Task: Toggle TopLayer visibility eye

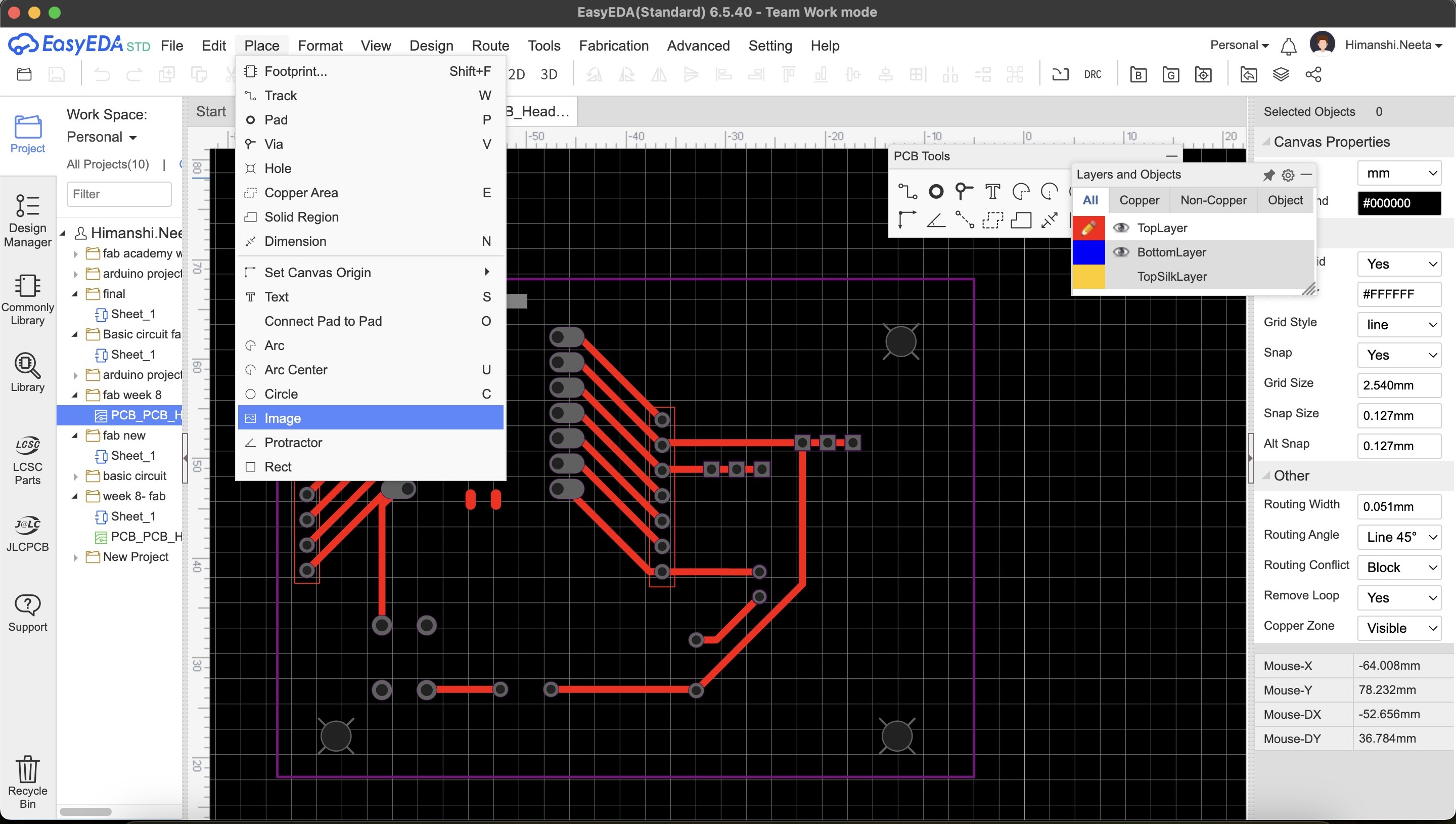Action: click(x=1121, y=228)
